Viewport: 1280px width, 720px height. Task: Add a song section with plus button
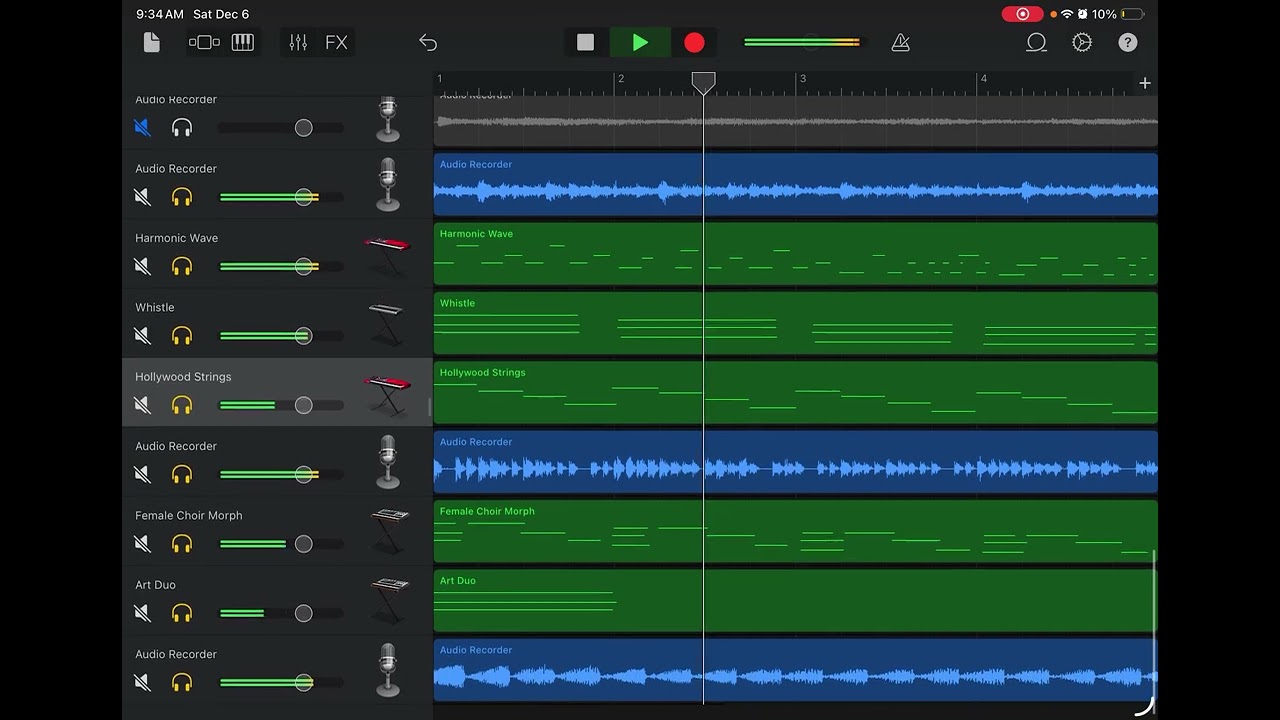coord(1145,83)
